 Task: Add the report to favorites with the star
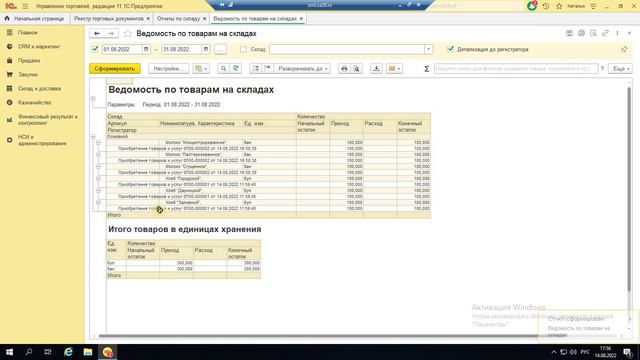pos(127,33)
